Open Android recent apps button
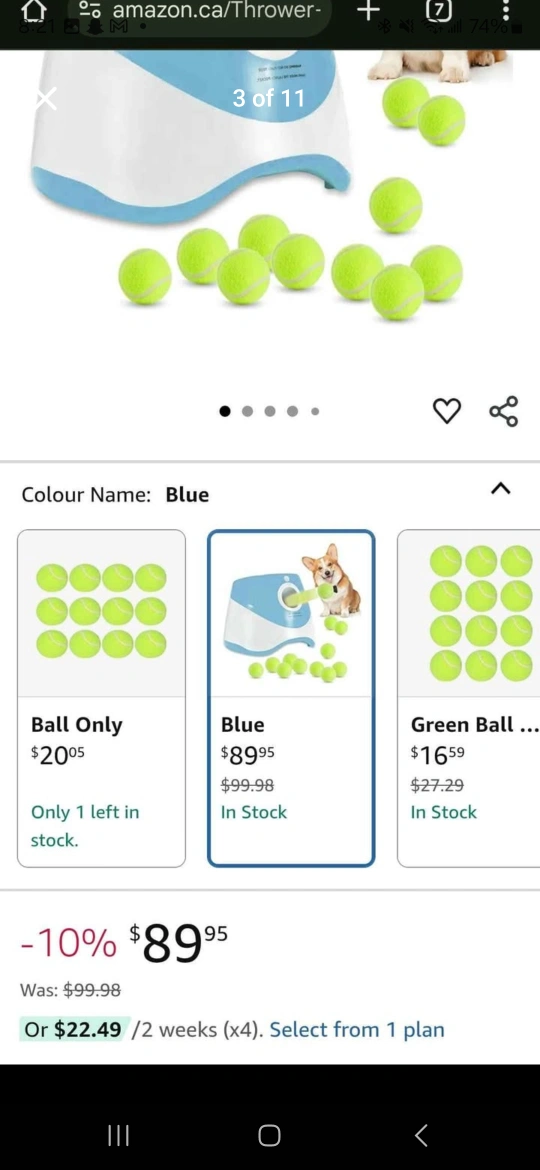Viewport: 540px width, 1170px height. [x=119, y=1136]
